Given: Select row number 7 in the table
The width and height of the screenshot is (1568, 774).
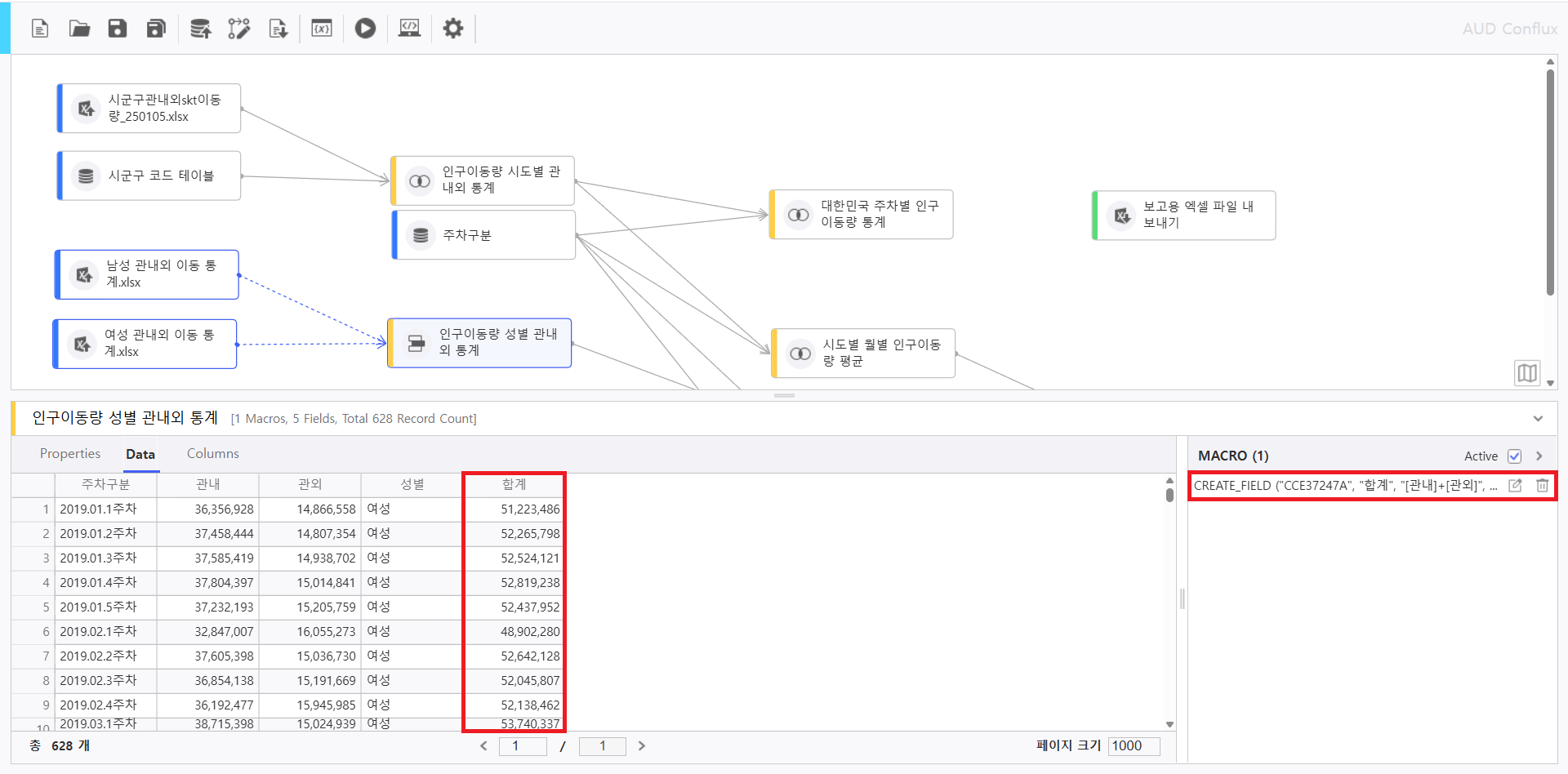Looking at the screenshot, I should click(33, 656).
